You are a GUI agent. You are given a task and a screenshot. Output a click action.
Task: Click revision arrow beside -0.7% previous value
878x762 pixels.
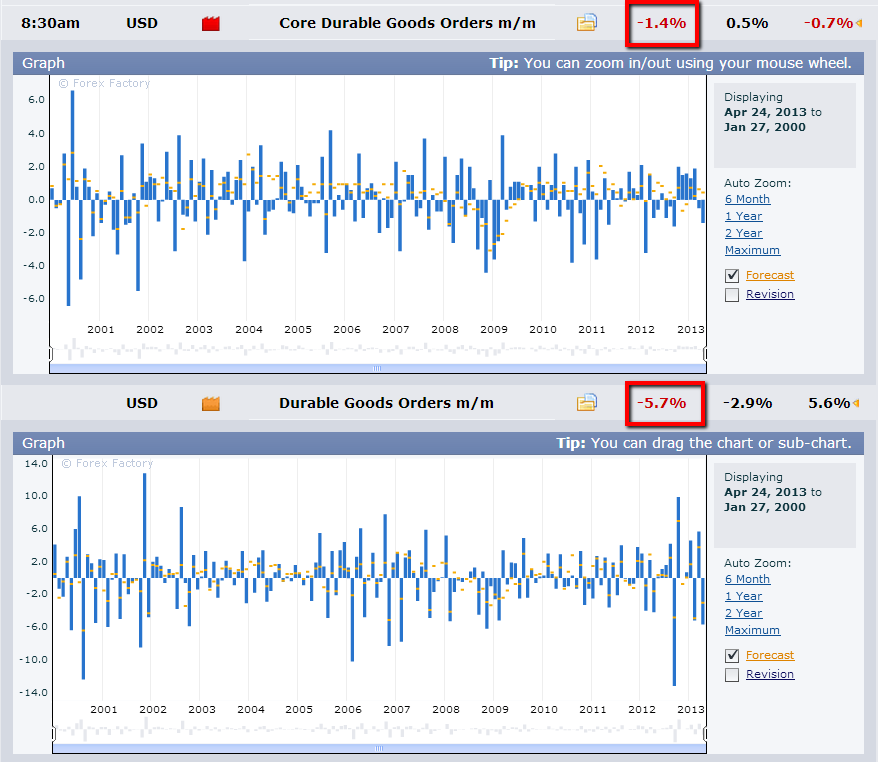[858, 24]
